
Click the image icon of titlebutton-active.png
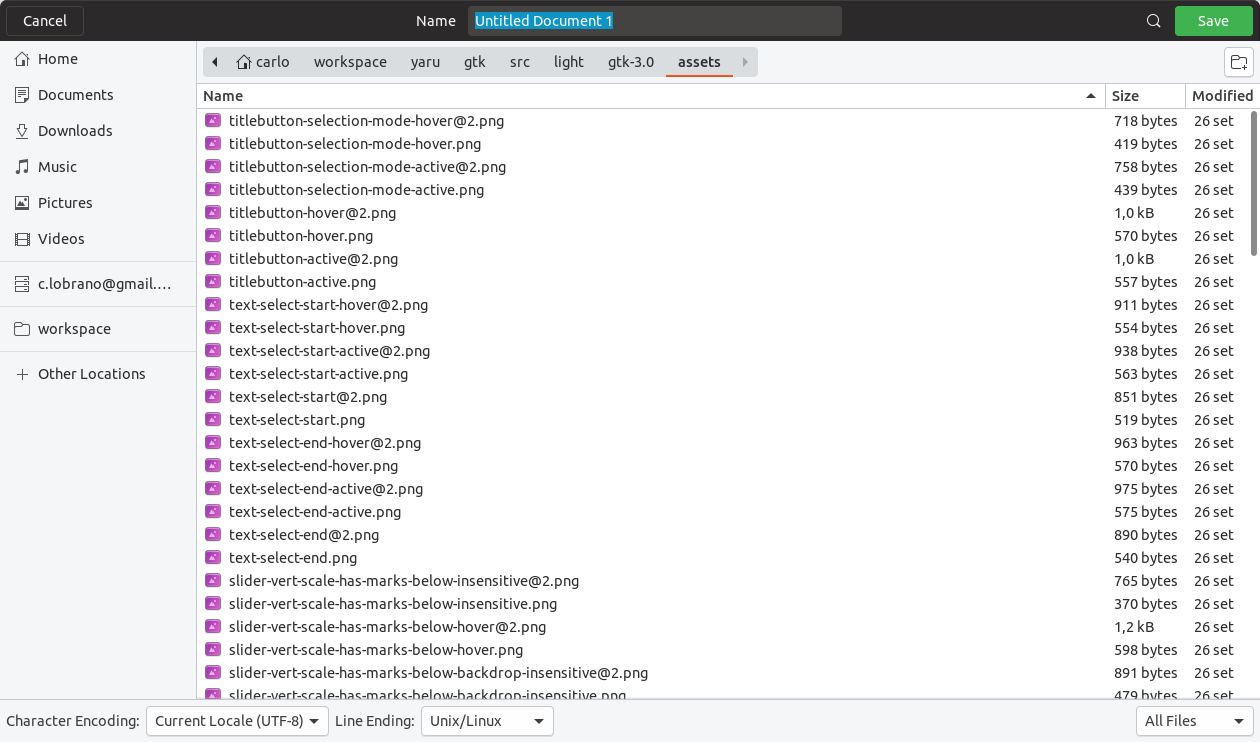click(x=212, y=282)
